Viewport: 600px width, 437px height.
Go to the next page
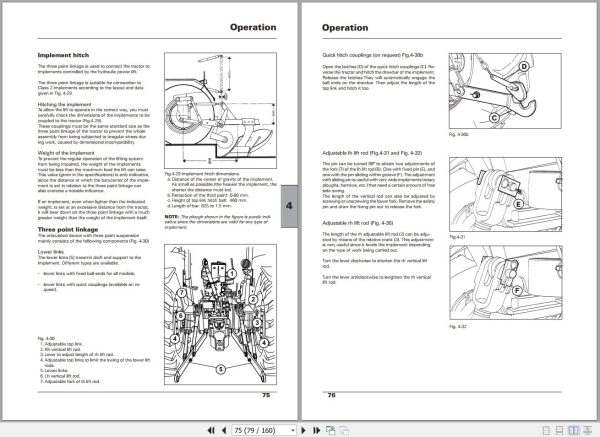303,430
